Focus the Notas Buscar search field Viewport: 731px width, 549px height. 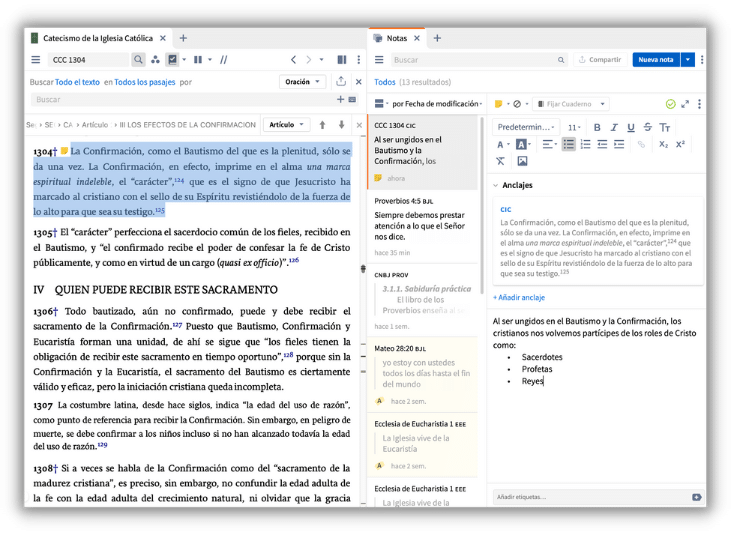478,60
